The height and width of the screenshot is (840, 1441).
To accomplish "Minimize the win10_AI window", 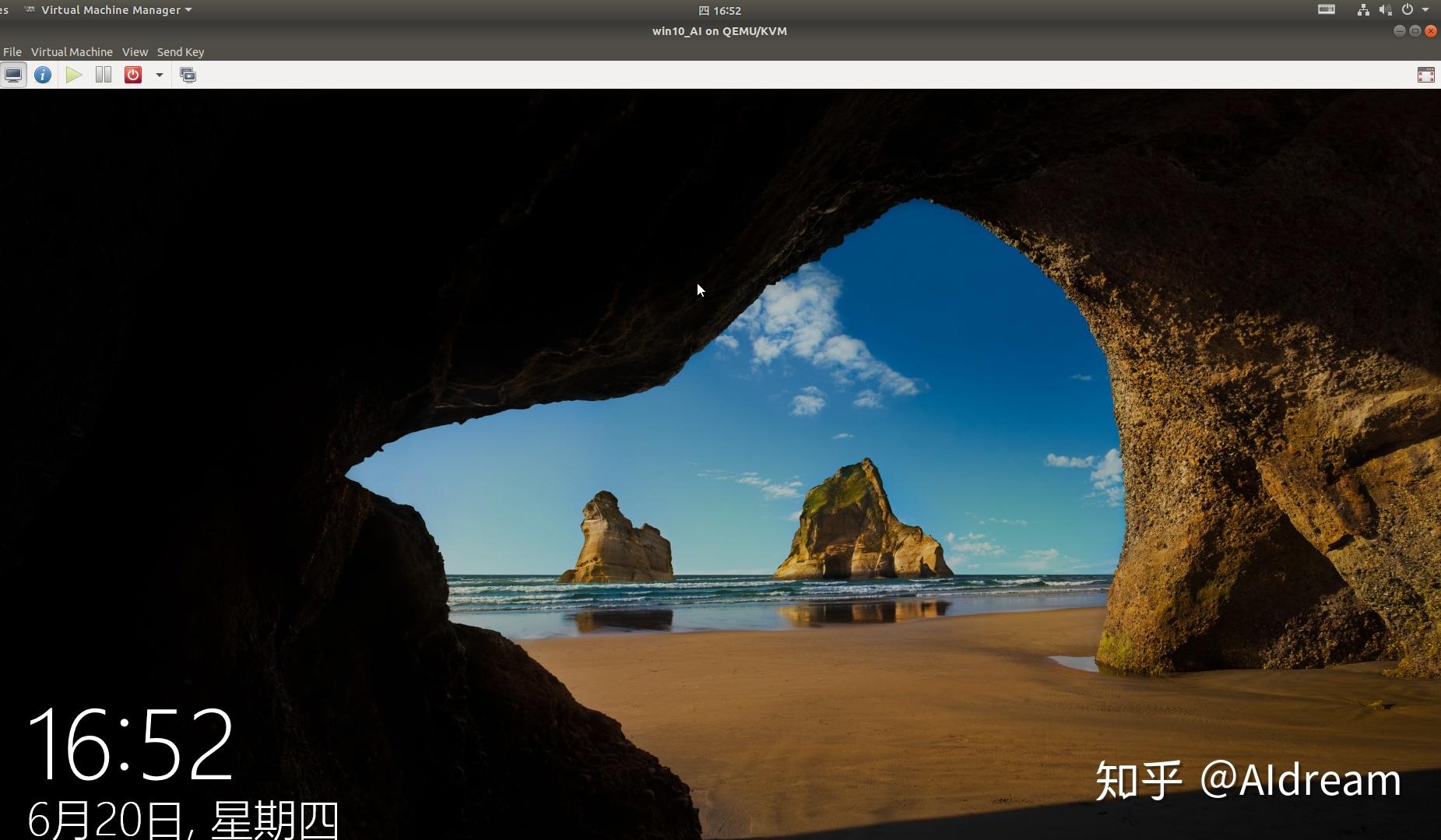I will tap(1399, 31).
